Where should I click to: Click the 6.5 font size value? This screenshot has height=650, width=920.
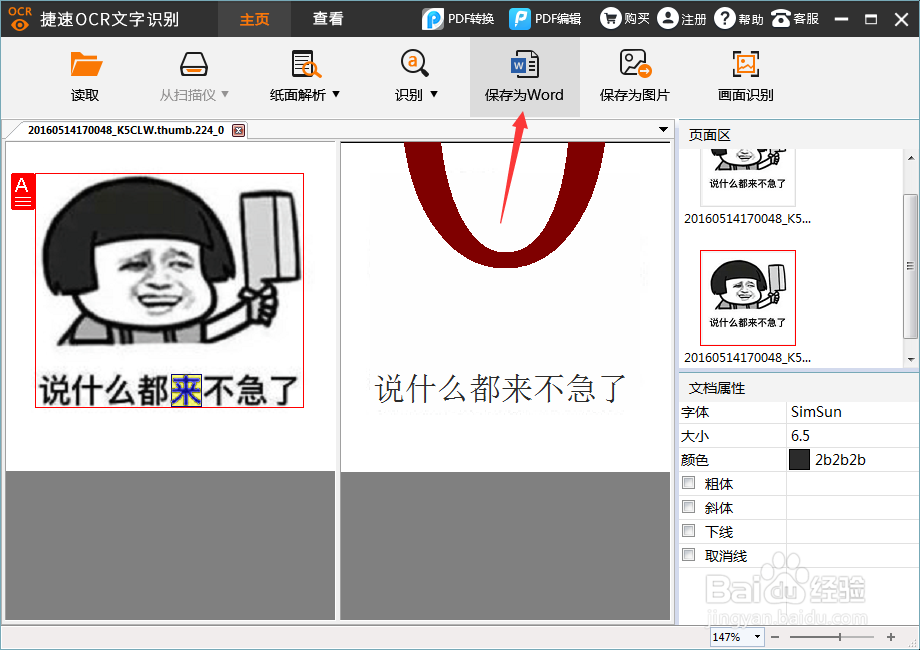[x=800, y=436]
